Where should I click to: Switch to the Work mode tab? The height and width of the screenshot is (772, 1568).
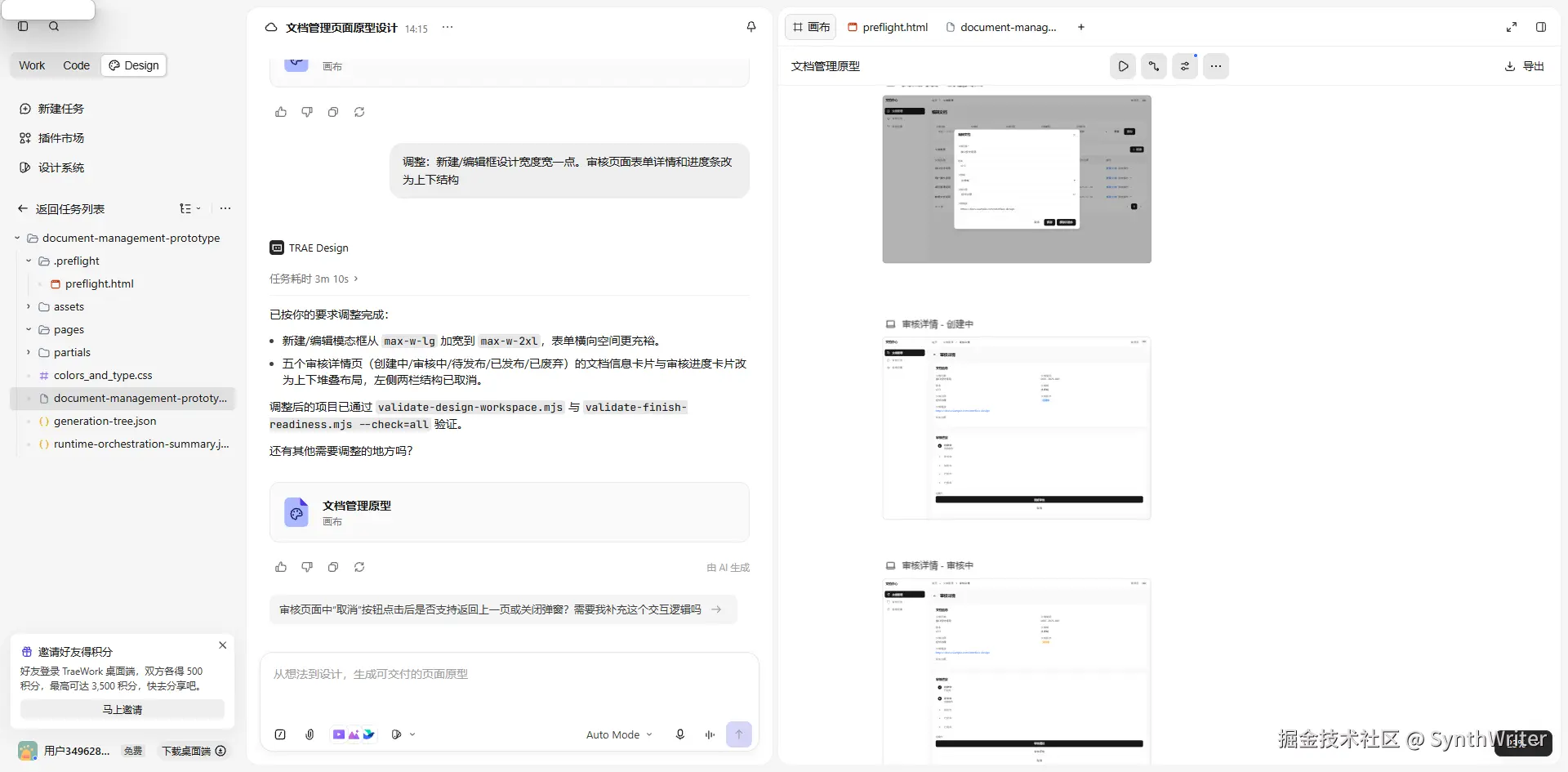pyautogui.click(x=32, y=65)
